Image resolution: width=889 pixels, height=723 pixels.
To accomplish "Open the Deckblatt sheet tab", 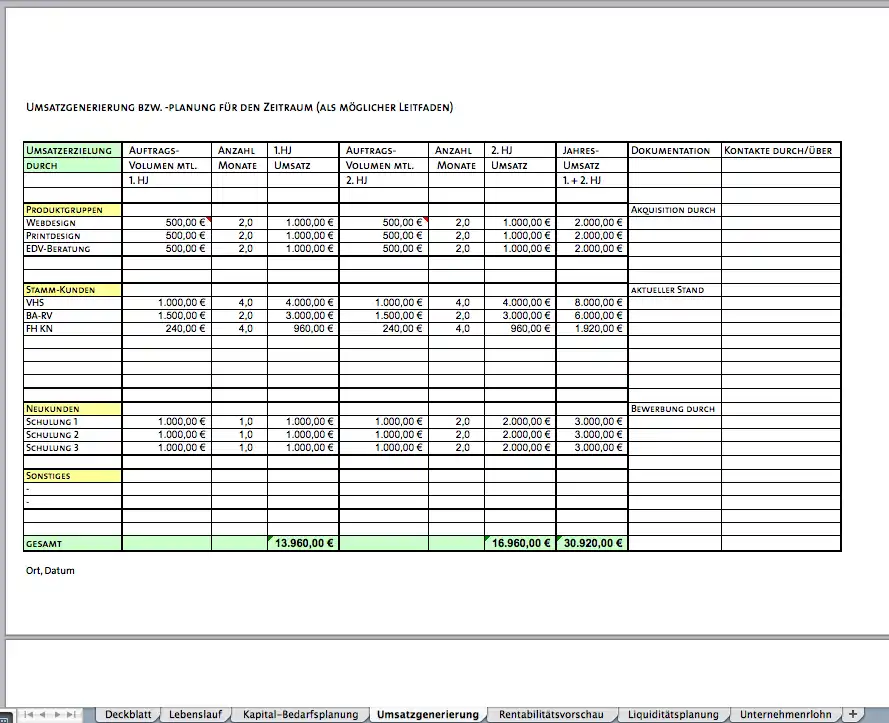I will click(128, 714).
